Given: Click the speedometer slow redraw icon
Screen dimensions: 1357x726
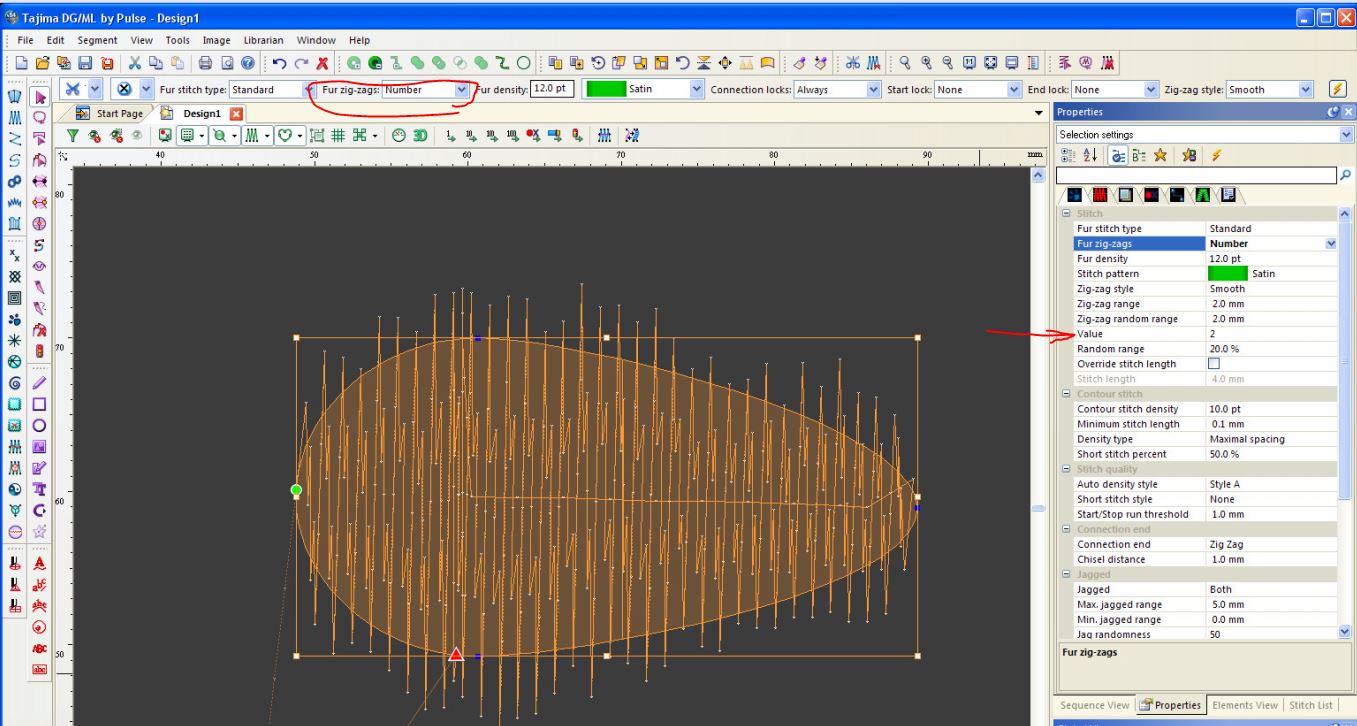Looking at the screenshot, I should pos(399,133).
